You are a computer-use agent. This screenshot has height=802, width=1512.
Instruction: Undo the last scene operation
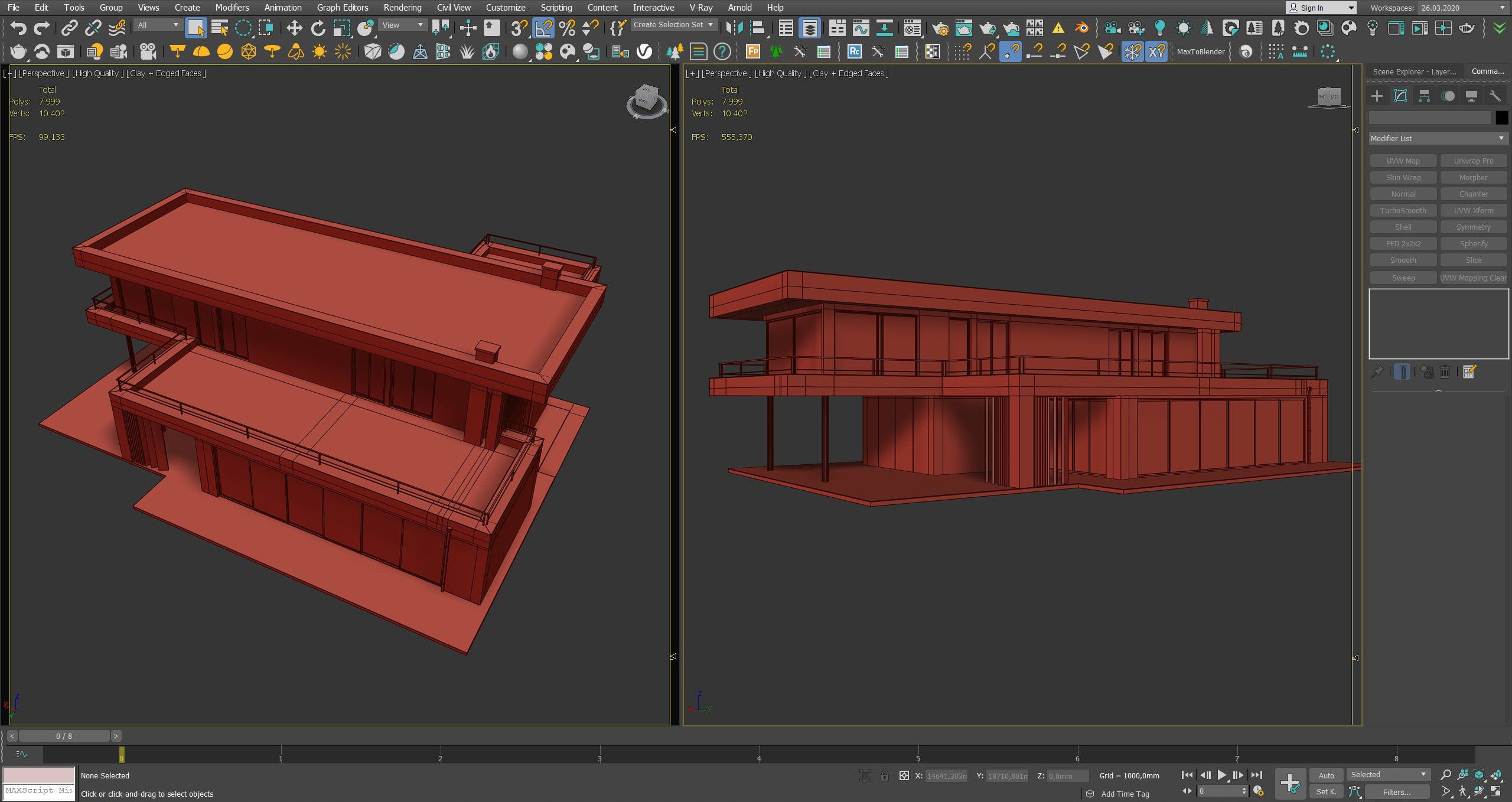pos(18,28)
